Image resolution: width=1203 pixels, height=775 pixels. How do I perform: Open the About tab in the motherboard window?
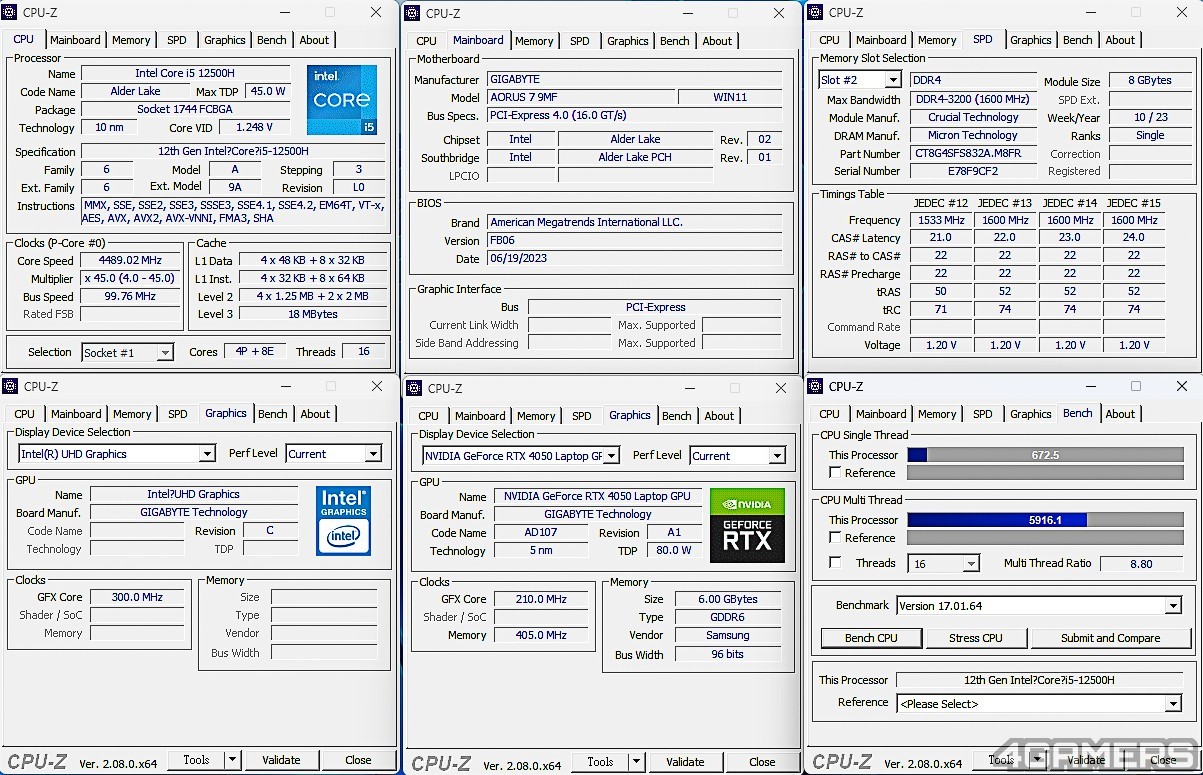[717, 41]
